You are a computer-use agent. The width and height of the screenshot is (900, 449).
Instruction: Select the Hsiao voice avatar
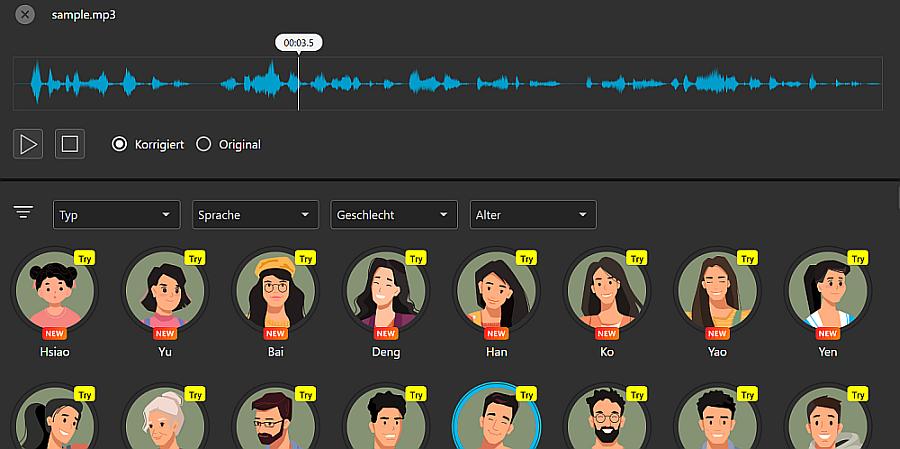(x=54, y=293)
